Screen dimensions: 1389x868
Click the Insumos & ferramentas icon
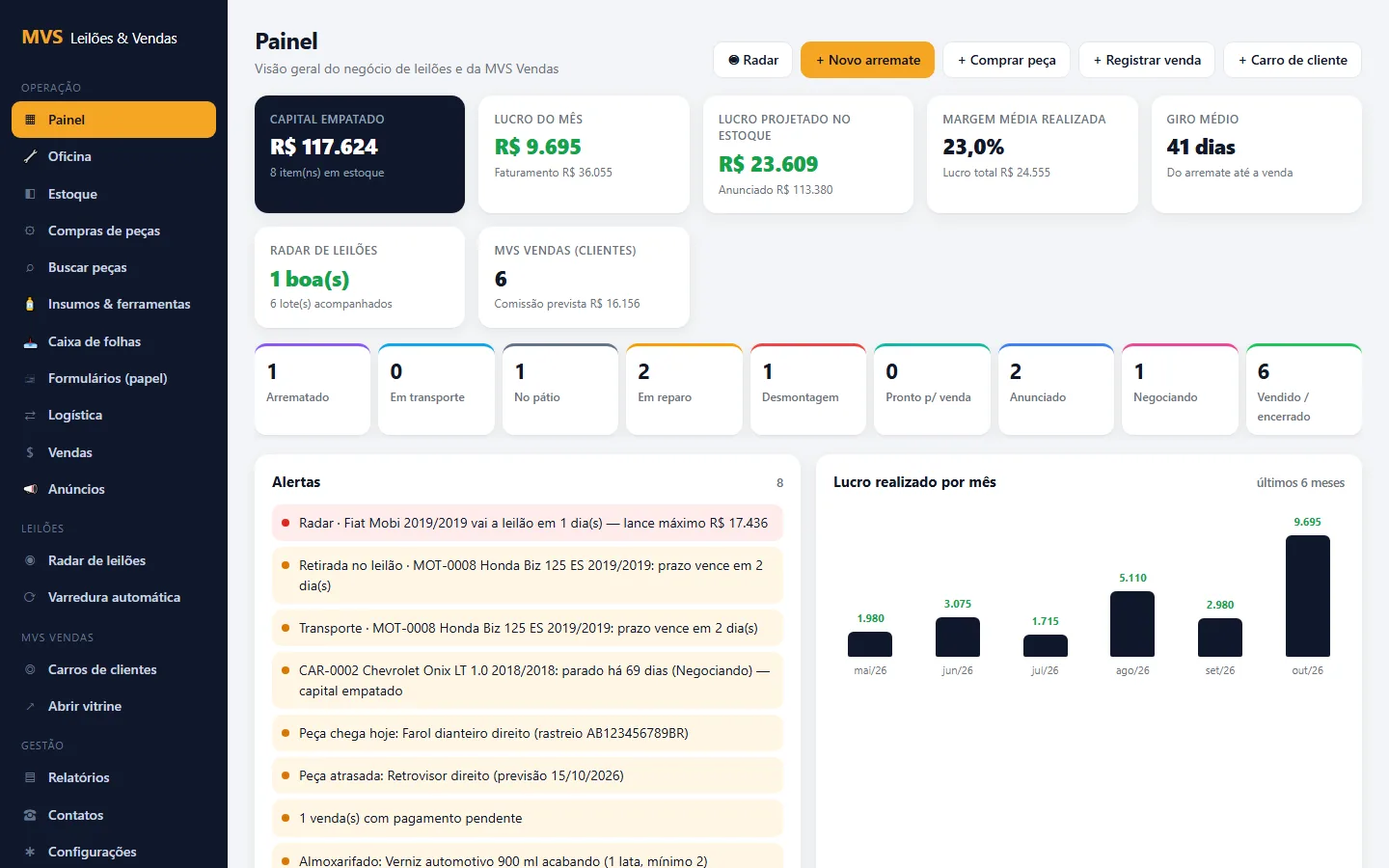point(30,304)
